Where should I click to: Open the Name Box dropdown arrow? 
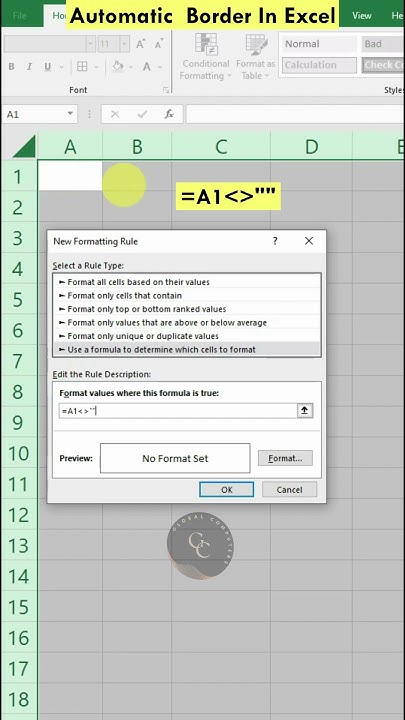click(x=70, y=113)
